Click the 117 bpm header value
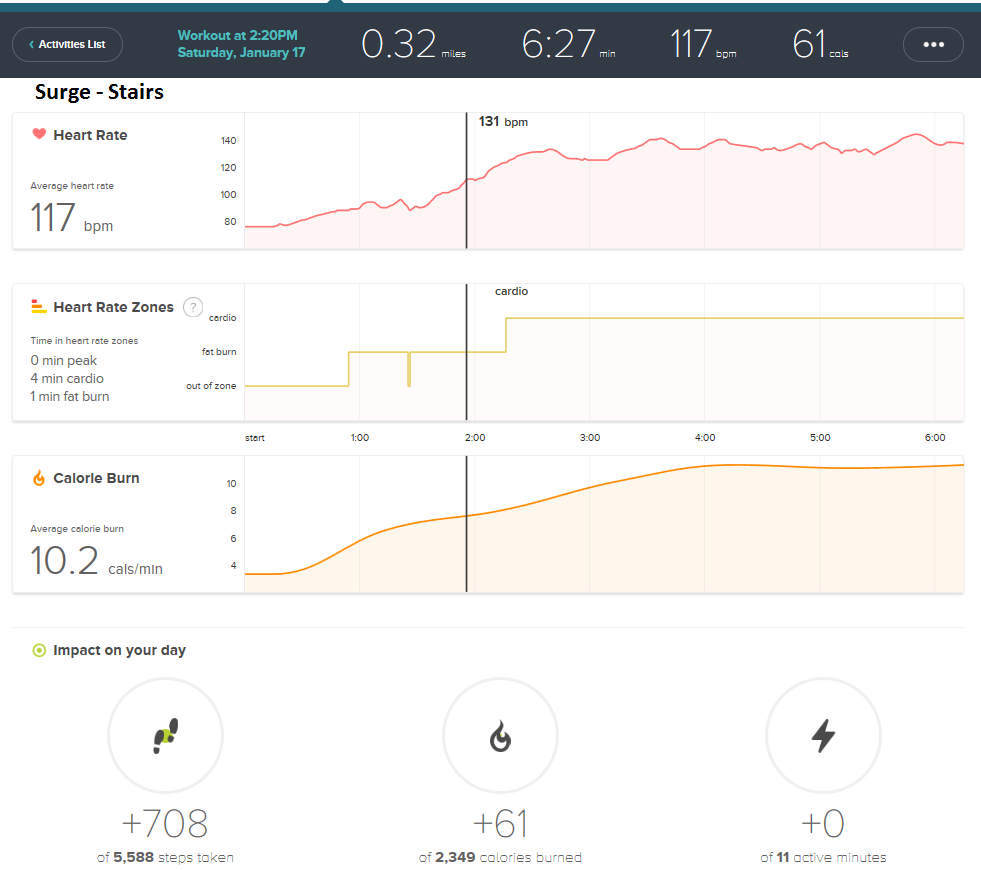Image resolution: width=981 pixels, height=870 pixels. pyautogui.click(x=703, y=44)
